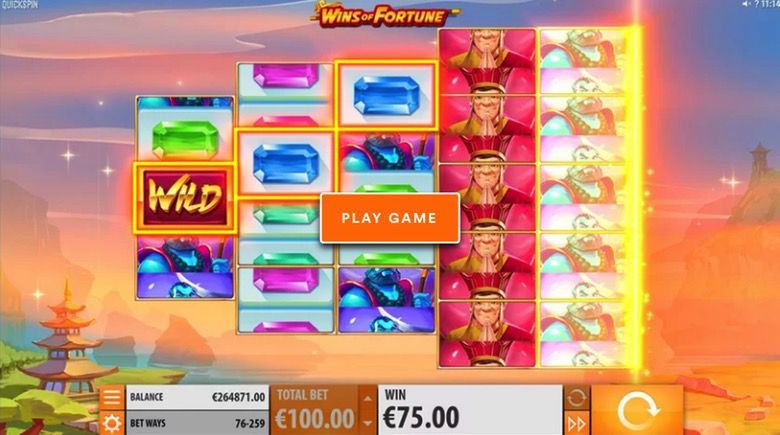This screenshot has height=435, width=780.
Task: Click the Total Bet €100.00 panel
Action: tap(315, 410)
